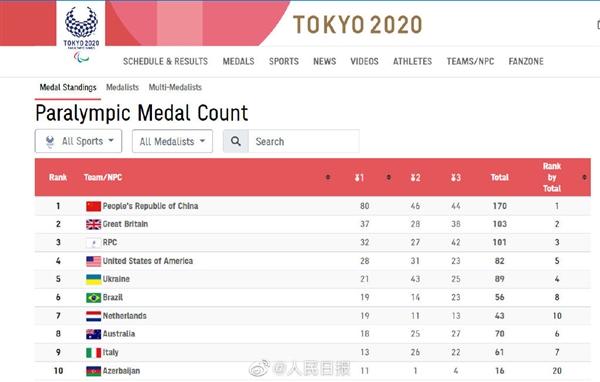Switch to the Multi-Medalists tab
600x382 pixels.
[175, 87]
